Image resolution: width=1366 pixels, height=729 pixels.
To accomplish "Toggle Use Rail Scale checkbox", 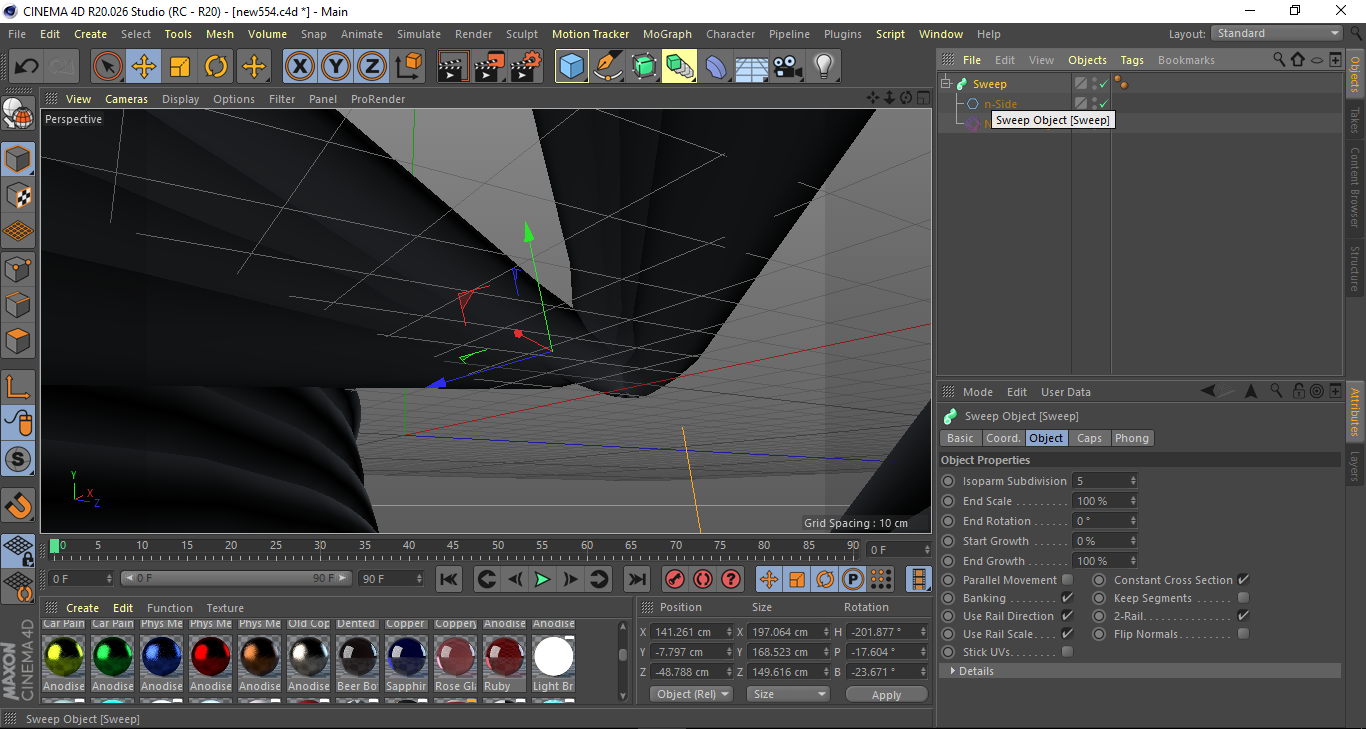I will 1067,634.
